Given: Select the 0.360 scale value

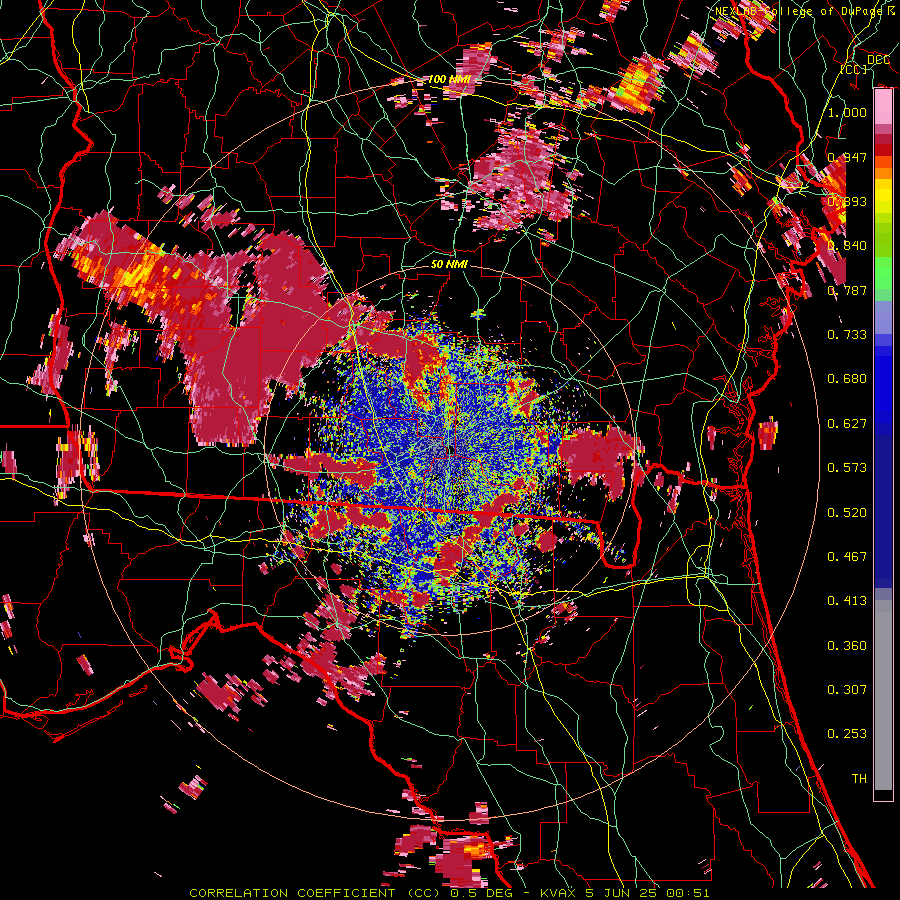Looking at the screenshot, I should click(x=847, y=646).
